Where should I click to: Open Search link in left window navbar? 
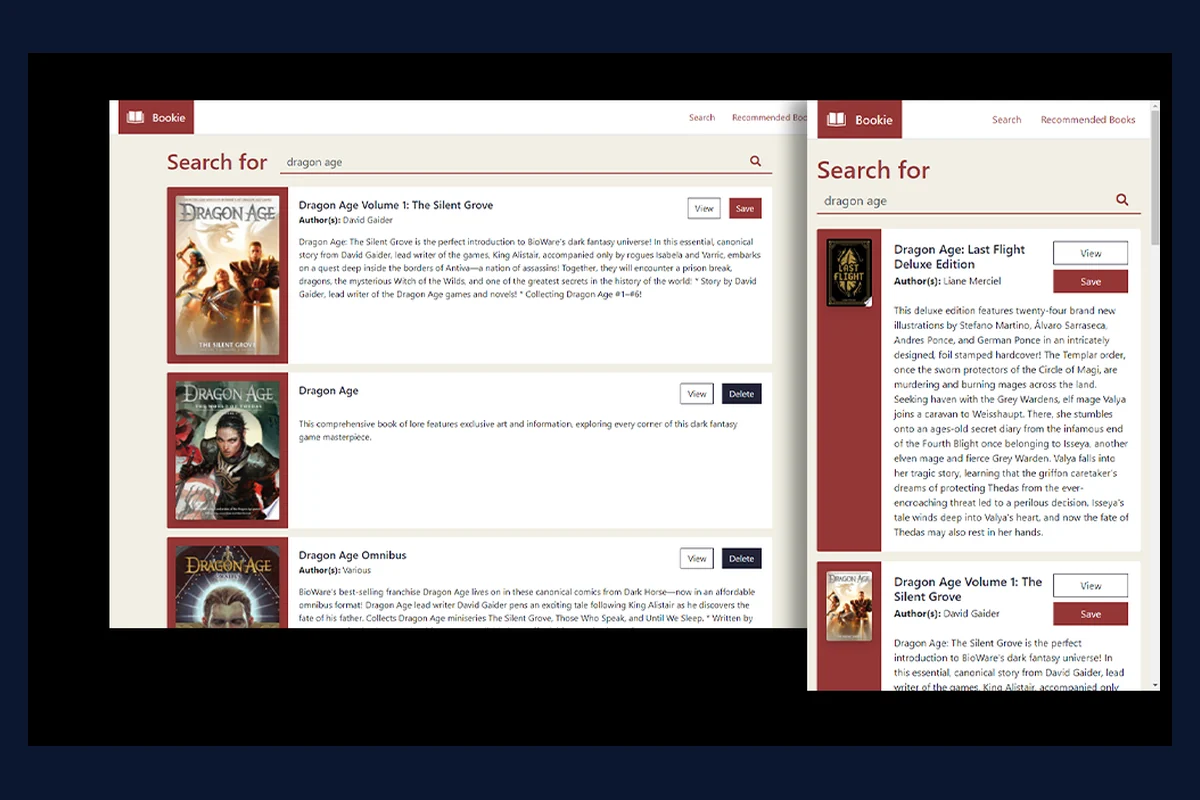pos(702,117)
